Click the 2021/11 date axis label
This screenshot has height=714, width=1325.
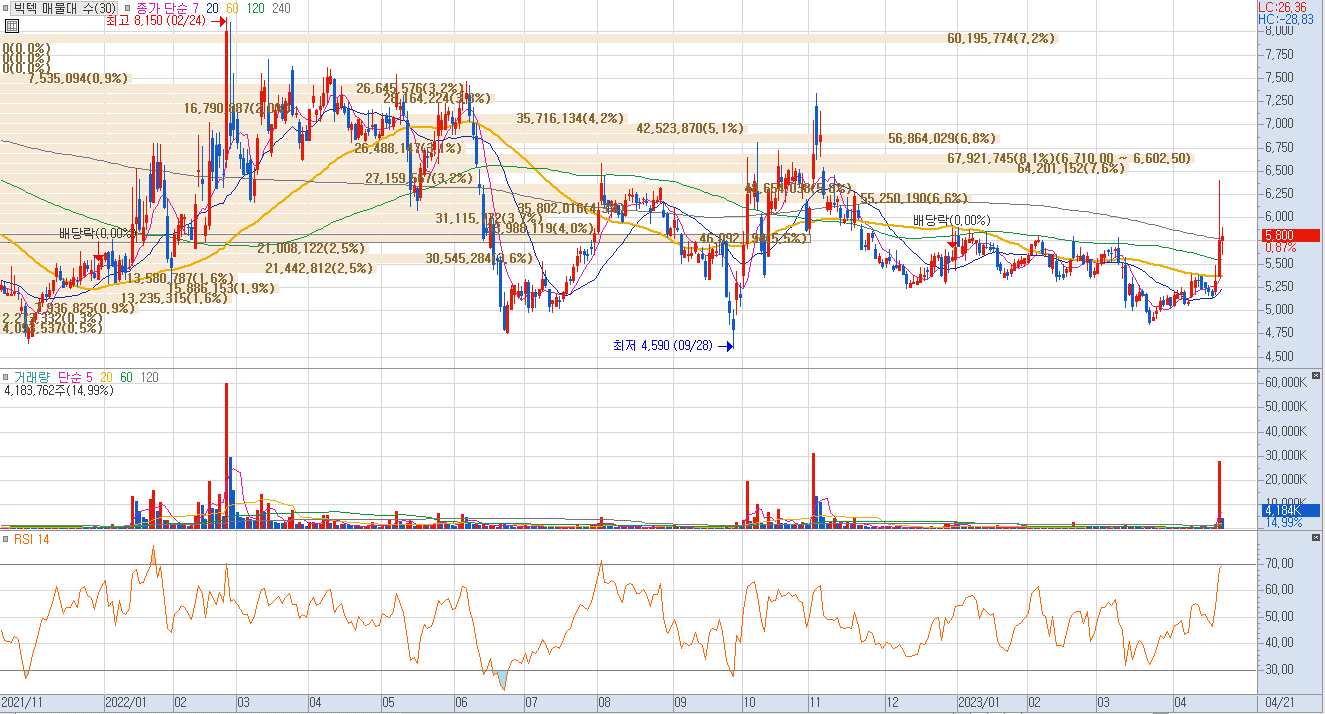point(21,702)
